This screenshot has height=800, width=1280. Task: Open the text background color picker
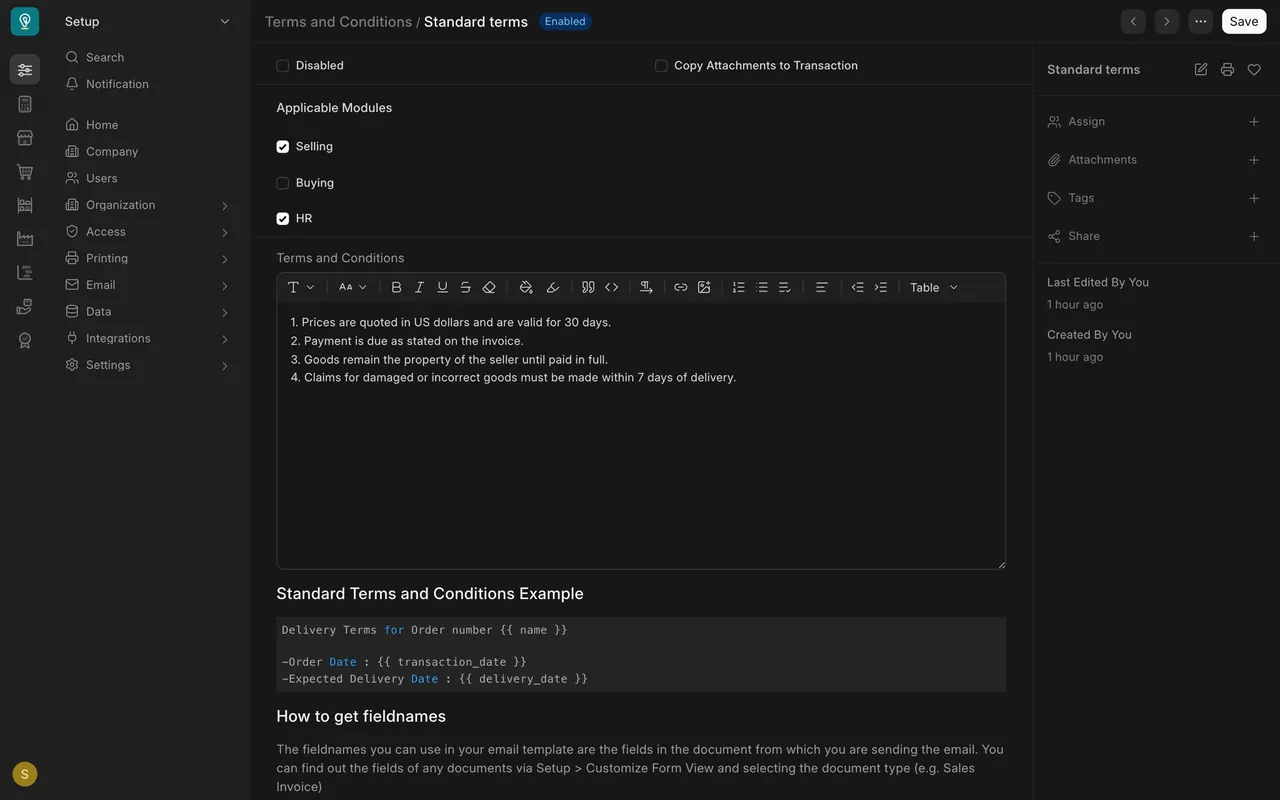click(x=526, y=287)
